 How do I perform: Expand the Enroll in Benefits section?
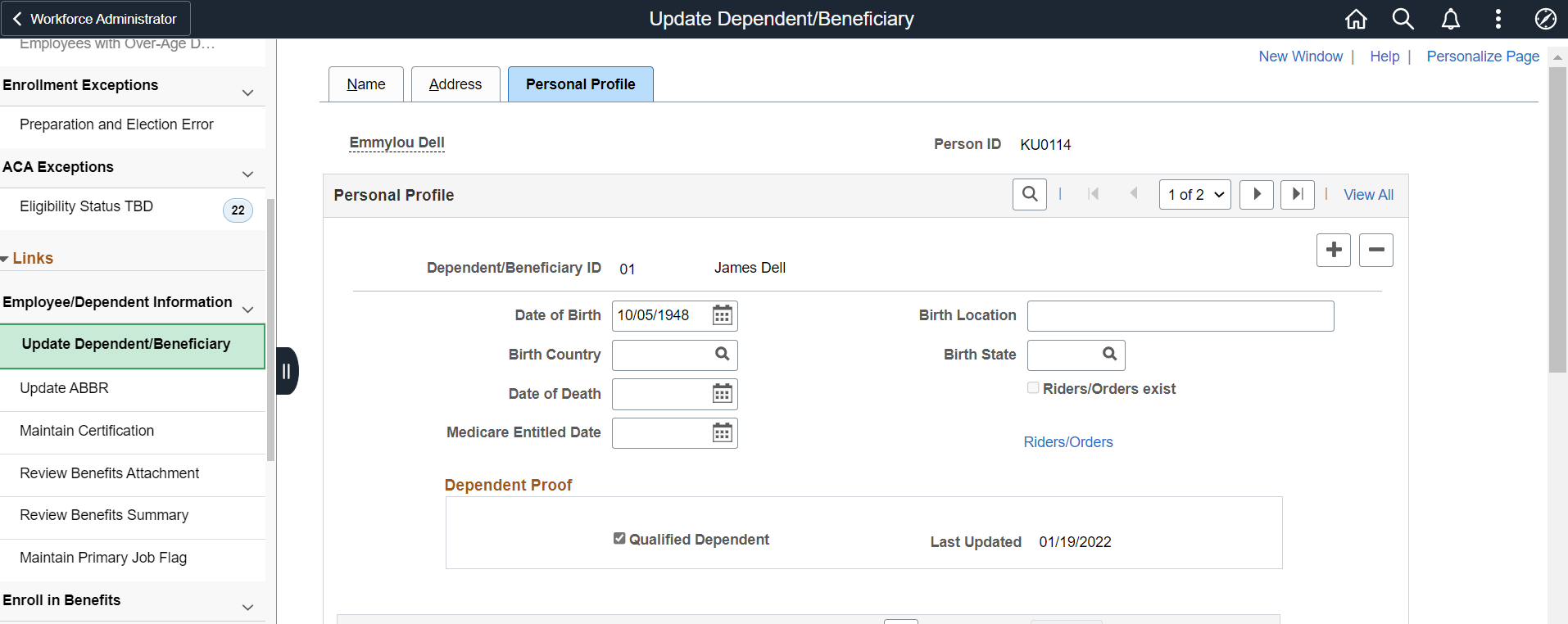click(247, 607)
